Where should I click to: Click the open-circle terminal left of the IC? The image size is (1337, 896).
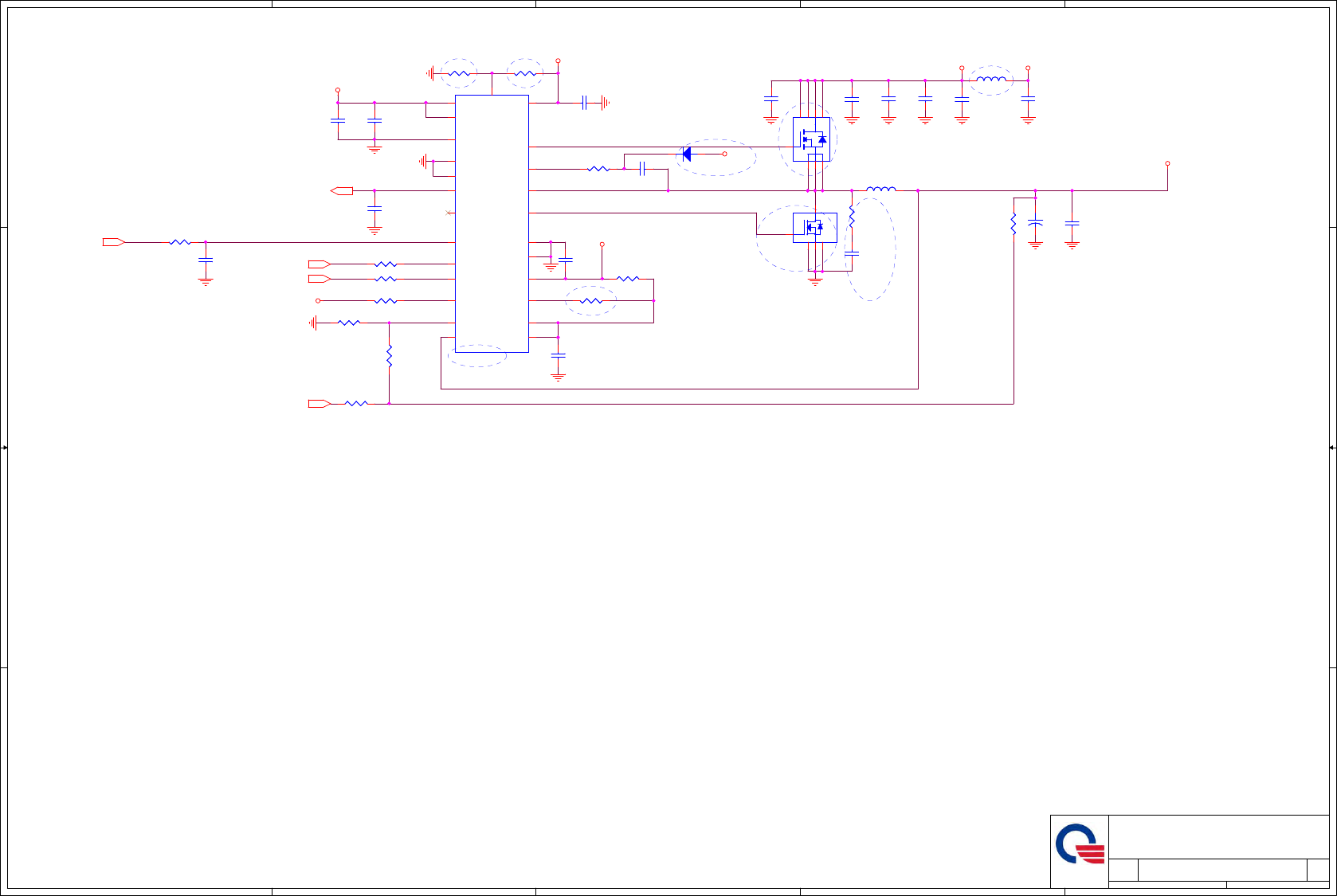318,301
